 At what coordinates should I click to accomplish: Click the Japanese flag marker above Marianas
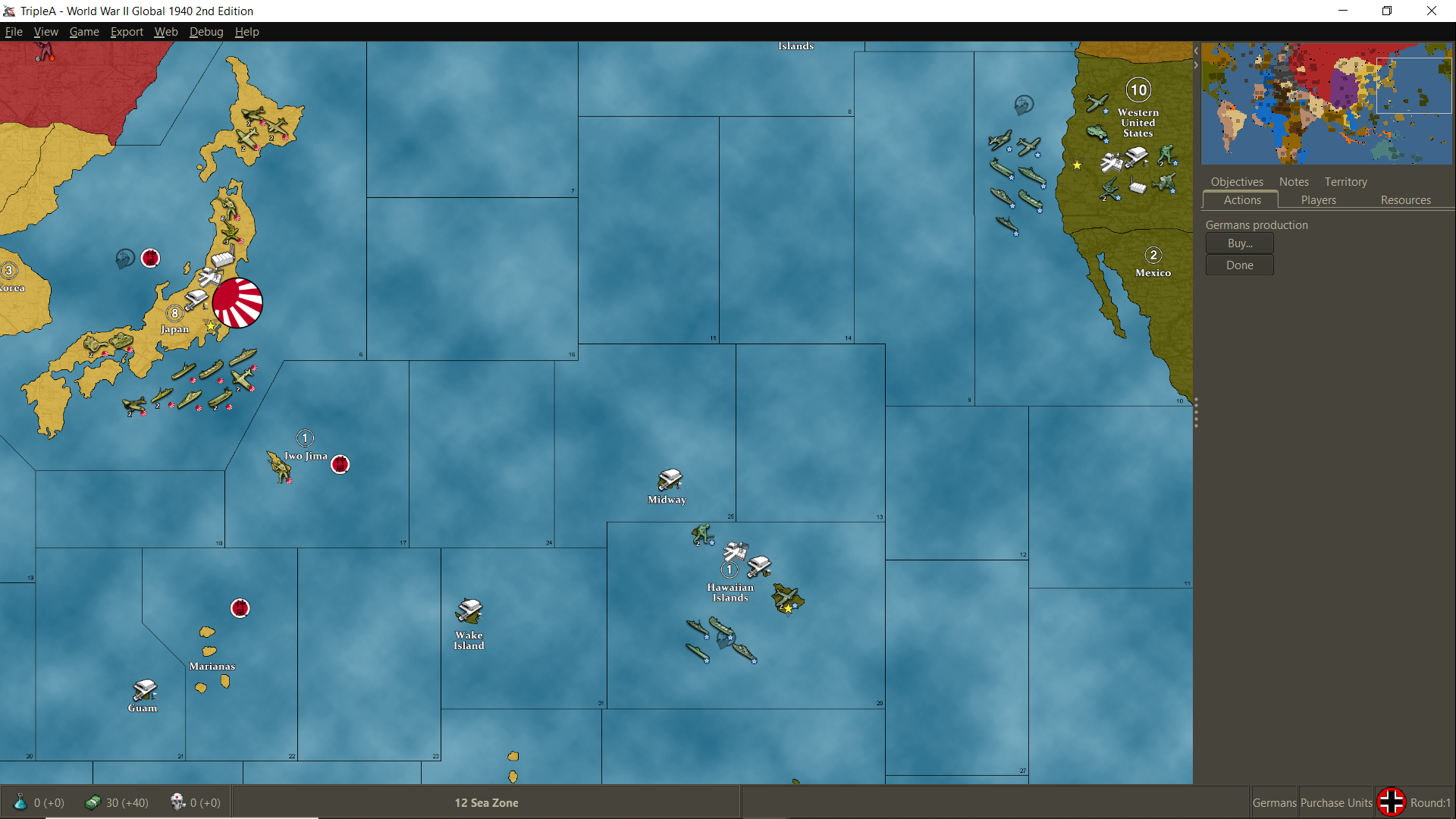point(240,608)
